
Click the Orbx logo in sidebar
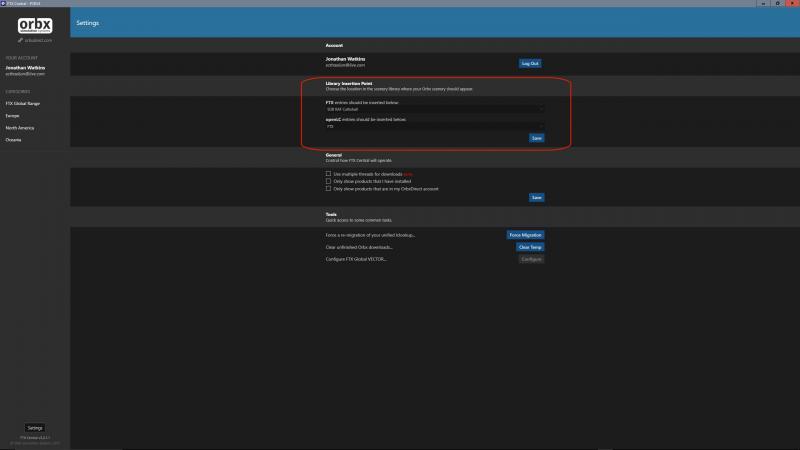point(35,25)
